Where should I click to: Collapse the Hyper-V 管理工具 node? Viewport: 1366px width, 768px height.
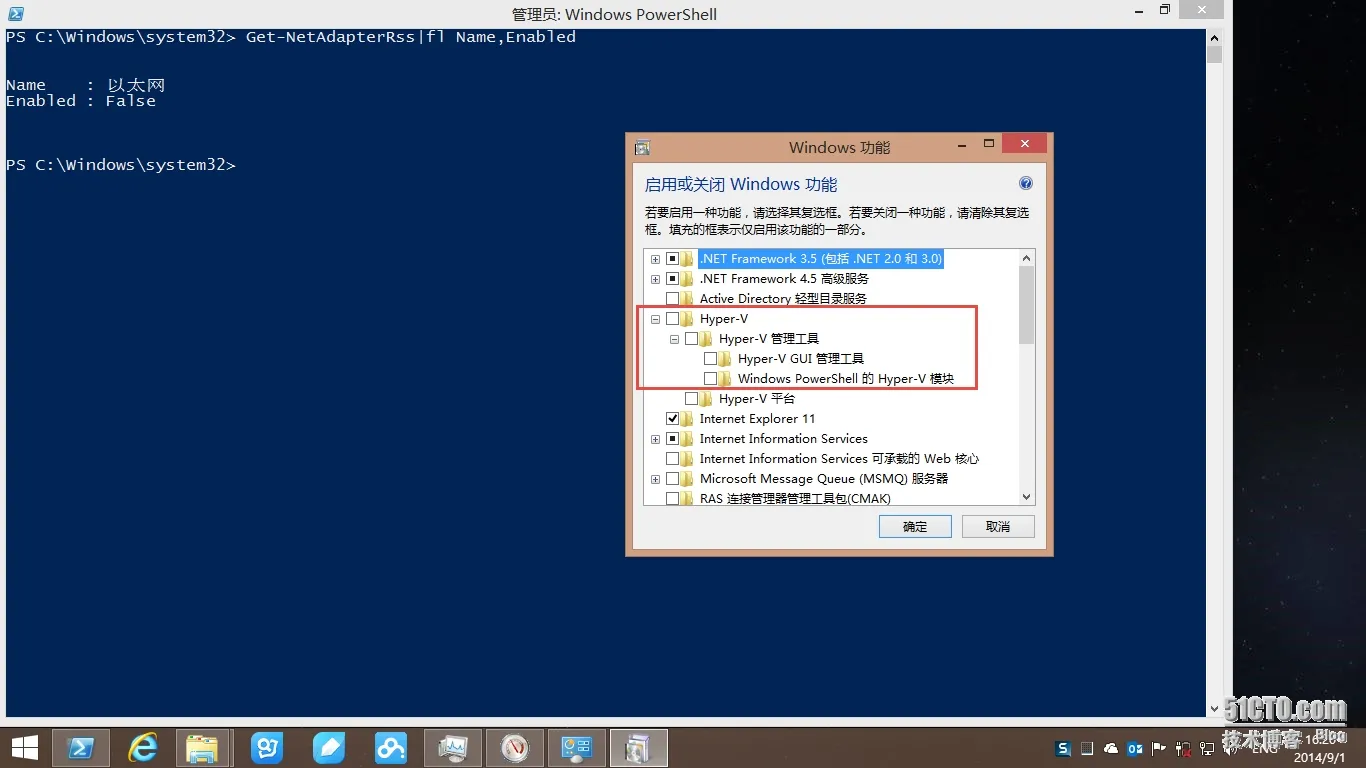(674, 339)
